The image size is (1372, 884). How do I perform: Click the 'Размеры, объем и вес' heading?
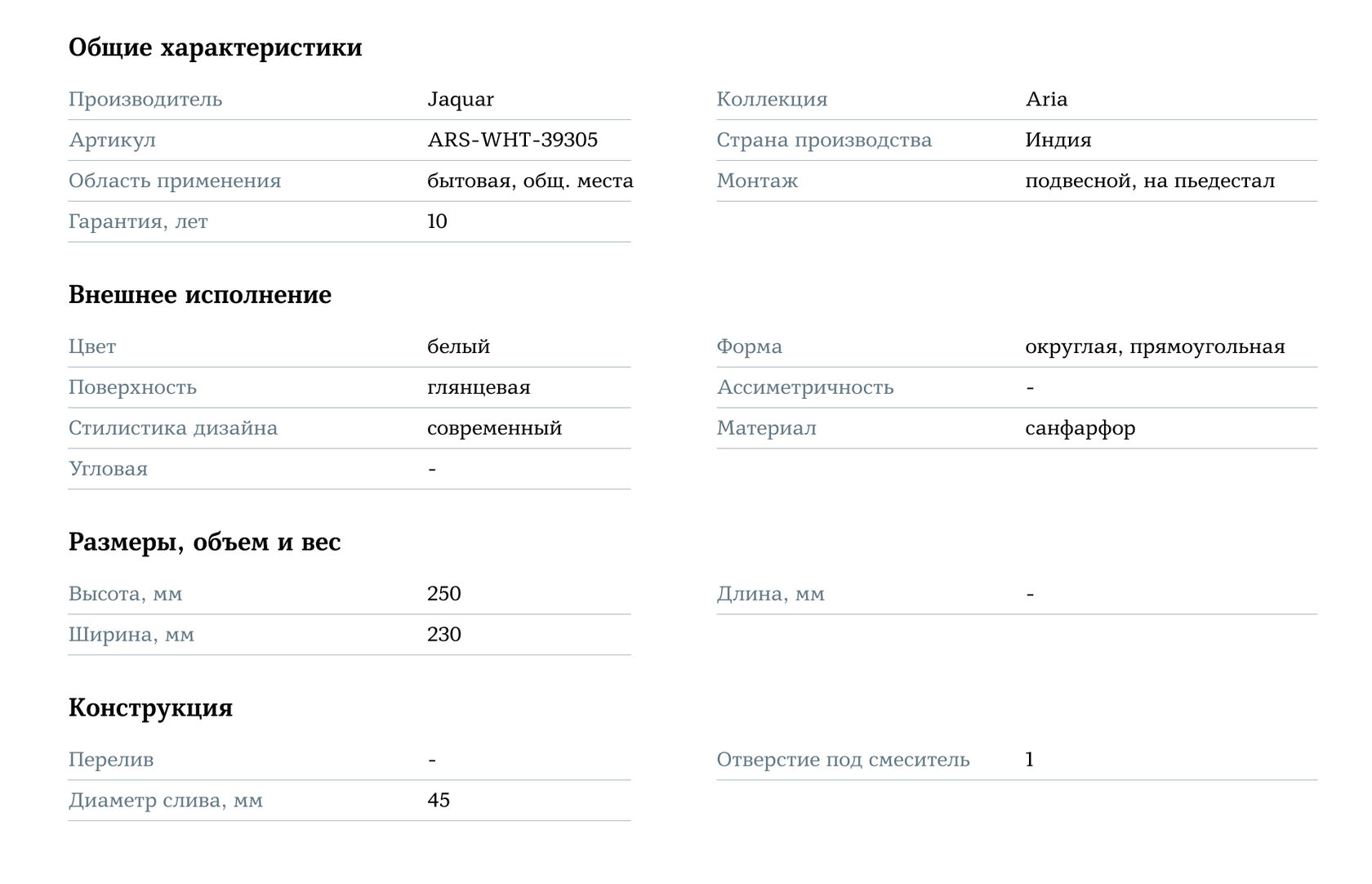pyautogui.click(x=204, y=542)
